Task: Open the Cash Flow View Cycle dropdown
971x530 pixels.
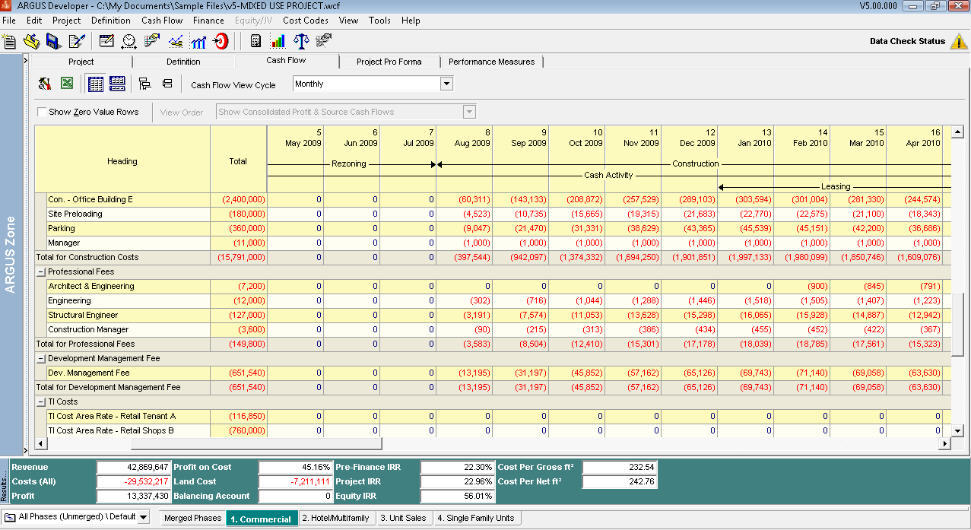Action: pyautogui.click(x=446, y=84)
